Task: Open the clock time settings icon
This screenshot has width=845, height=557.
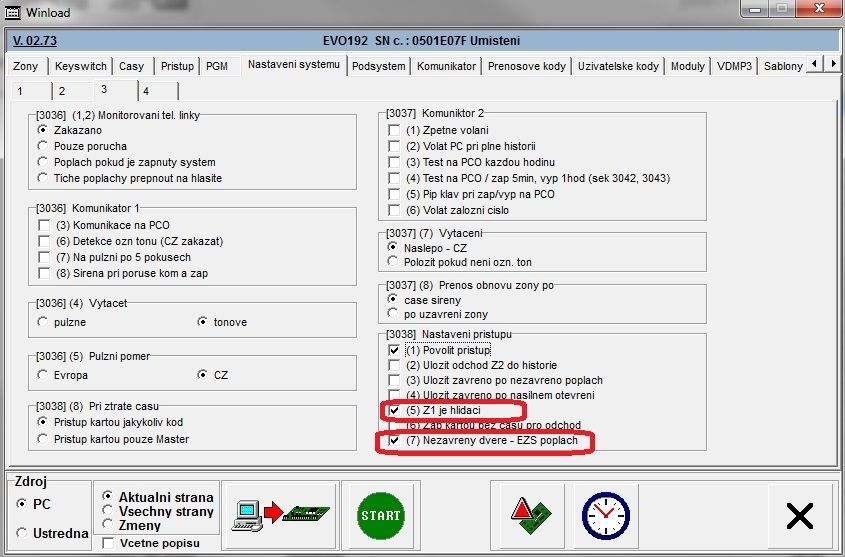Action: click(605, 515)
